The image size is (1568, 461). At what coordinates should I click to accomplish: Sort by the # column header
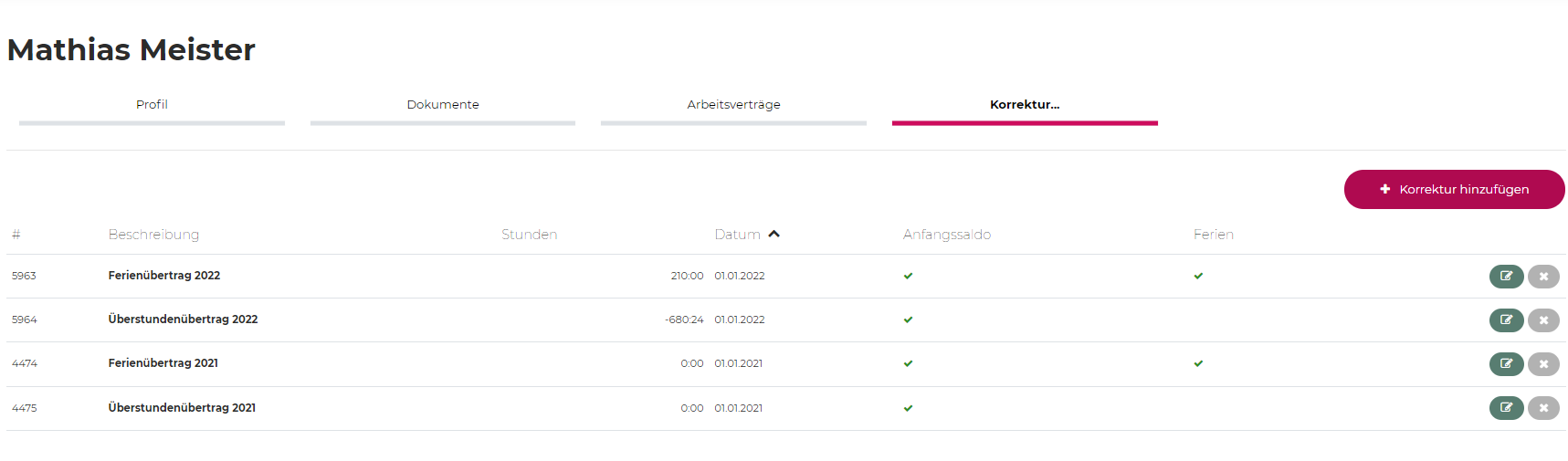pos(16,235)
